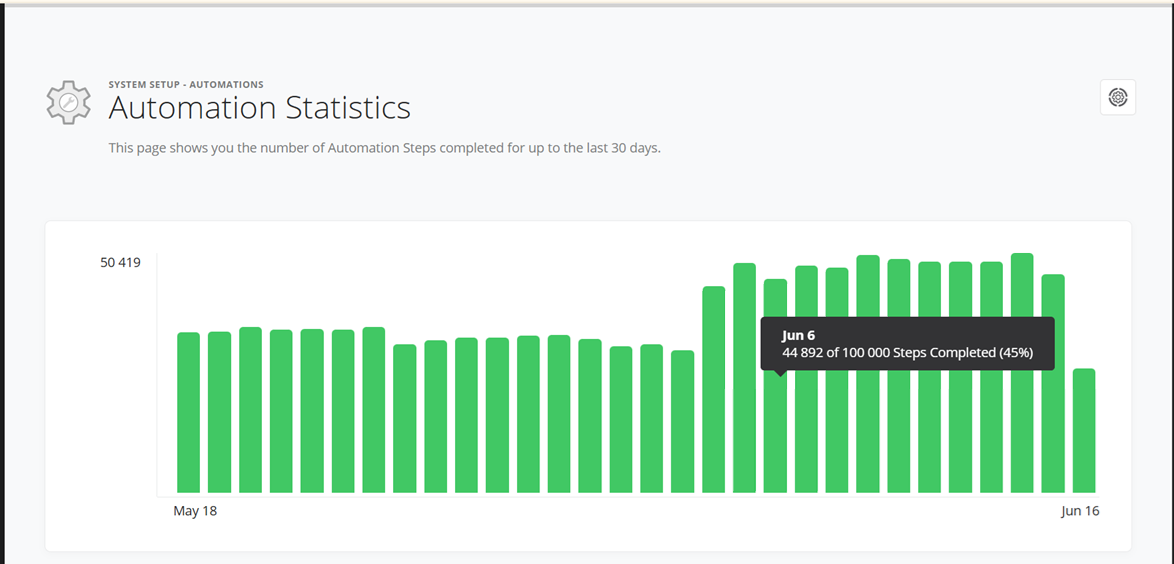Select the third bar from the left
Image resolution: width=1174 pixels, height=564 pixels.
coord(251,410)
